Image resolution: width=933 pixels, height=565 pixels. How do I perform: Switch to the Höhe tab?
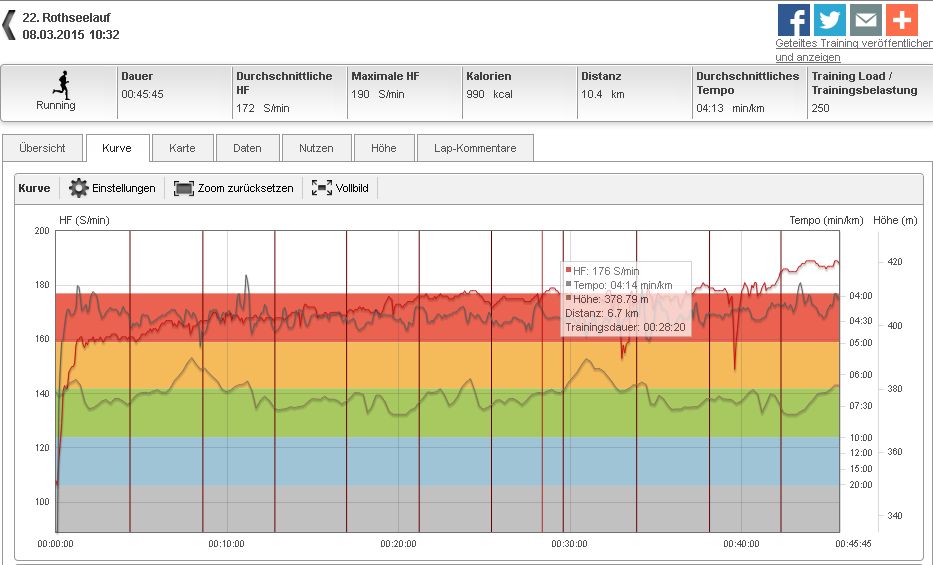383,148
